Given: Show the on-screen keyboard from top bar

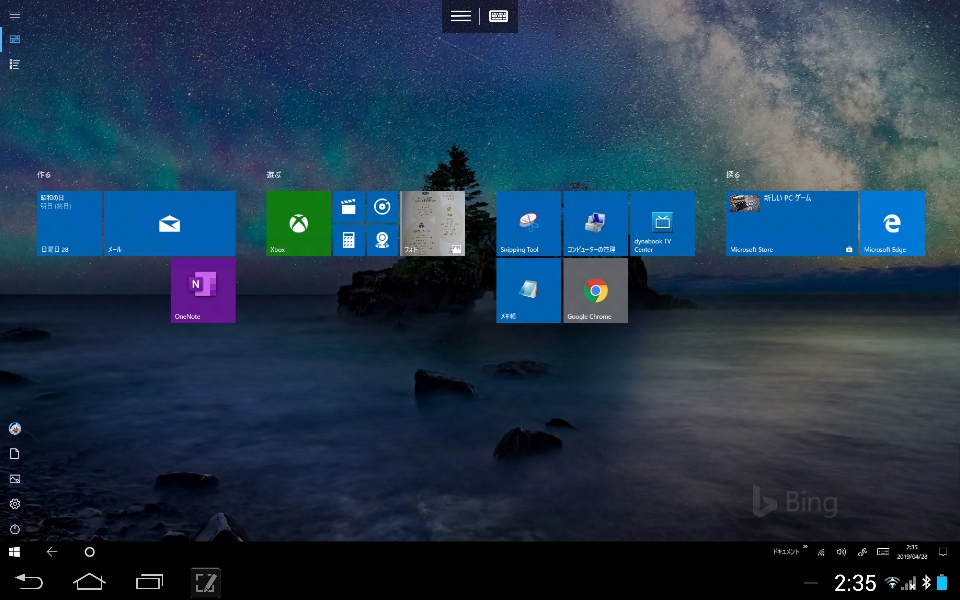Looking at the screenshot, I should coord(498,16).
